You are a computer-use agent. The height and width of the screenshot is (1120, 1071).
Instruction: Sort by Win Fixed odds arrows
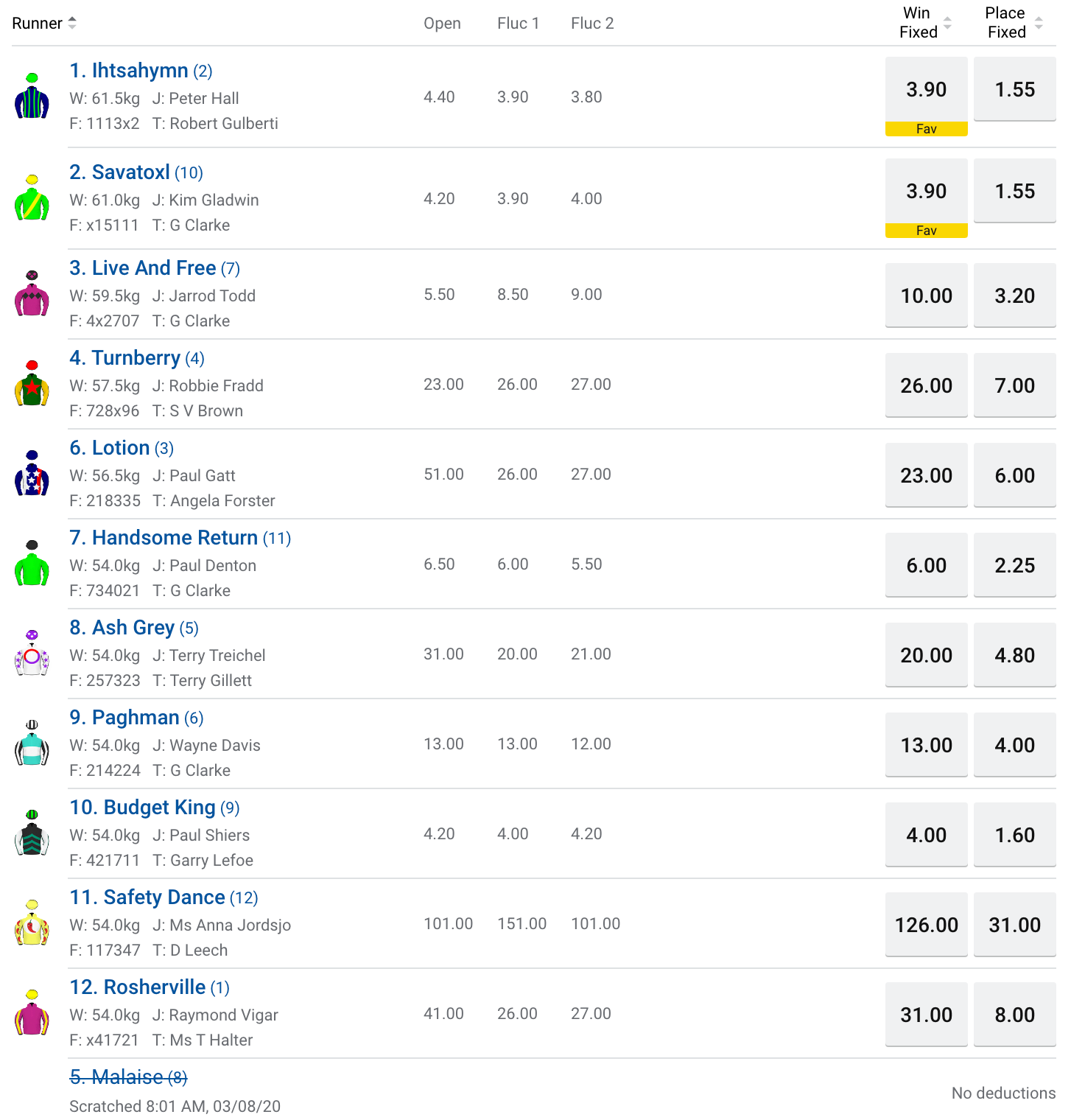pos(947,23)
